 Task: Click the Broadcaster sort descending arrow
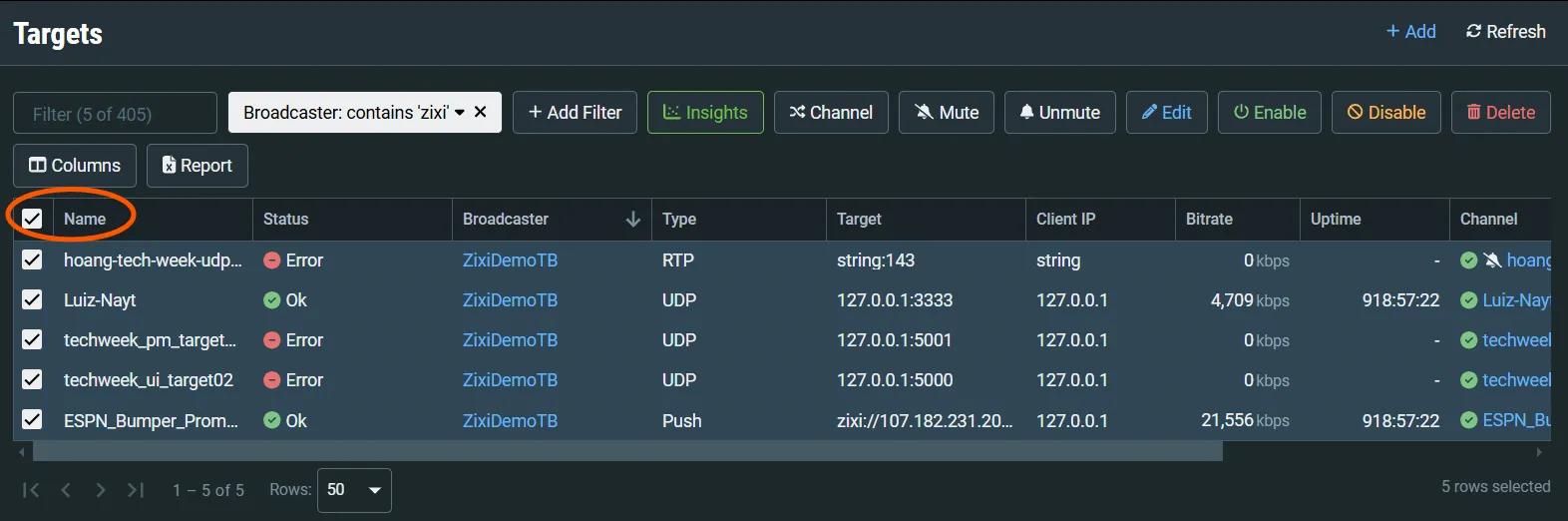click(632, 220)
